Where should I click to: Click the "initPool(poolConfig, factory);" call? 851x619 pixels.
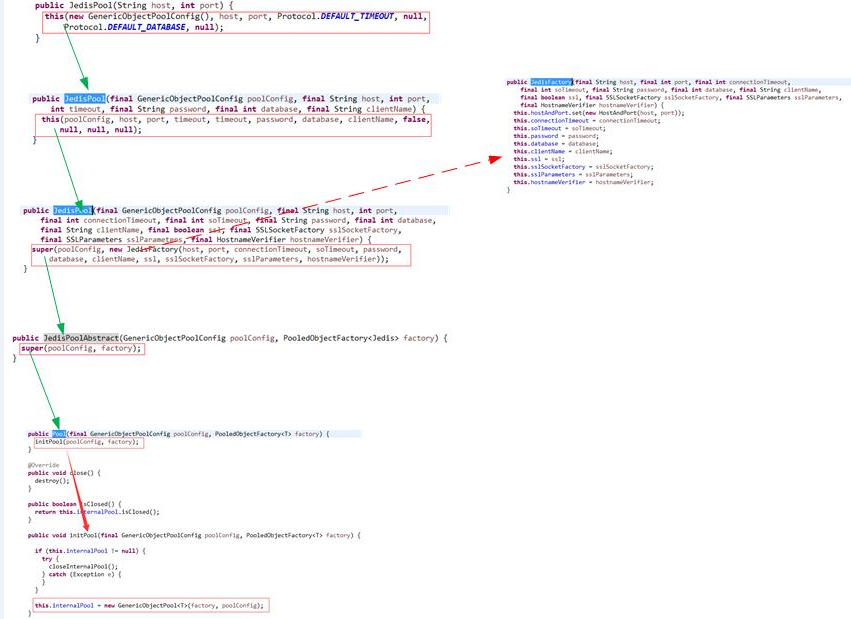click(x=87, y=442)
